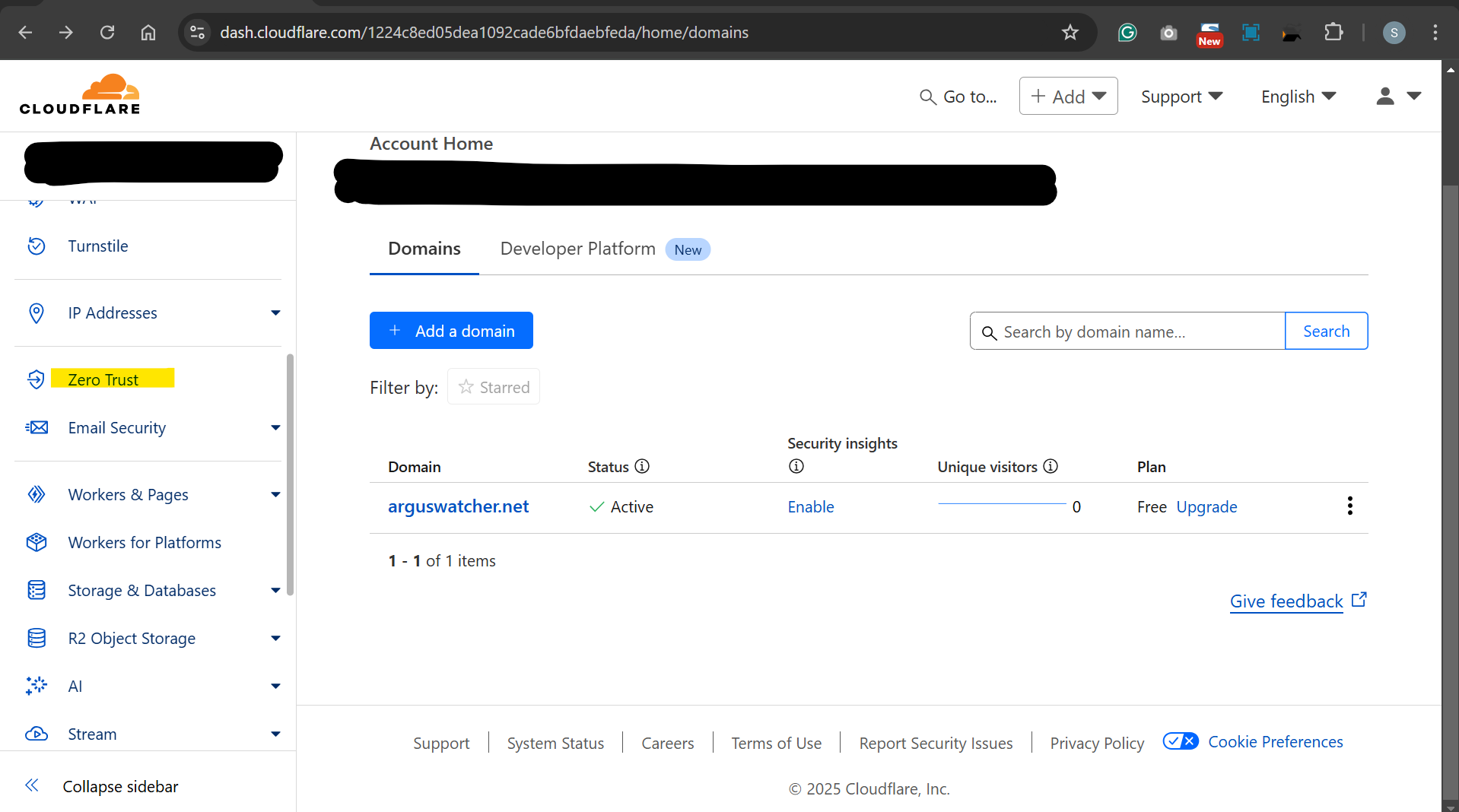The width and height of the screenshot is (1459, 812).
Task: Click the Add a domain button
Action: tap(451, 331)
